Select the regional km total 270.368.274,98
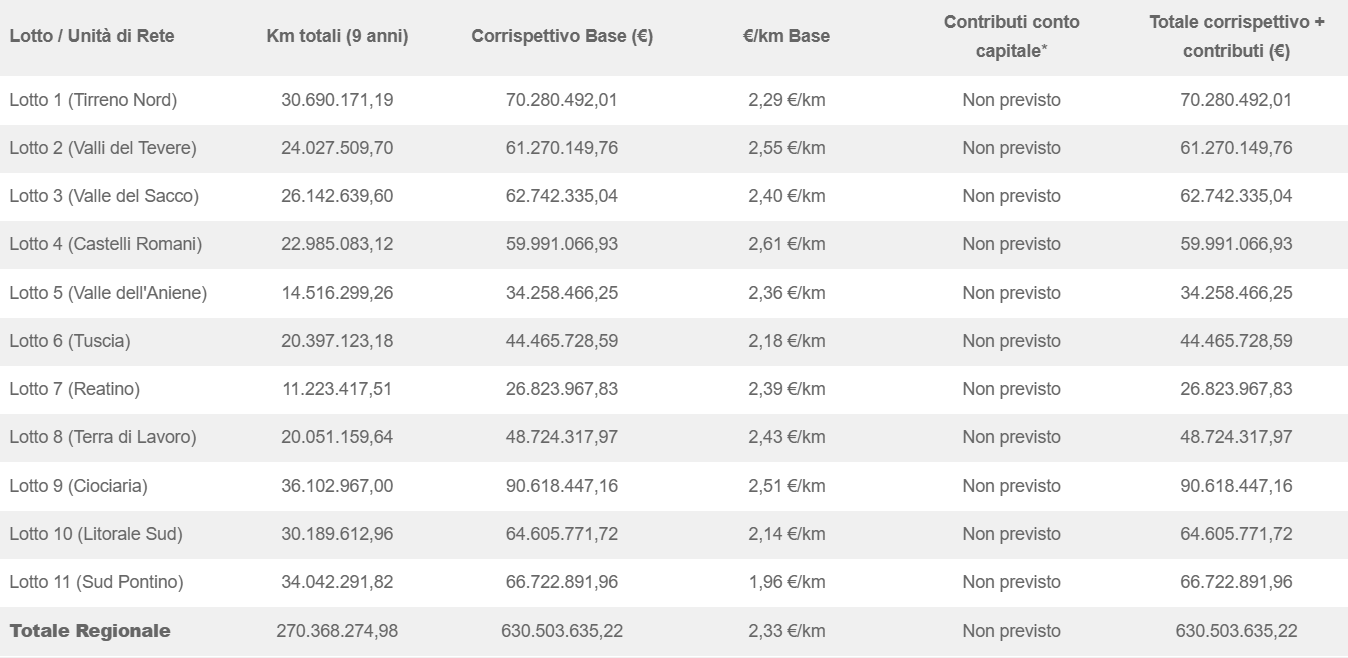Screen dimensions: 1348x658 [337, 631]
